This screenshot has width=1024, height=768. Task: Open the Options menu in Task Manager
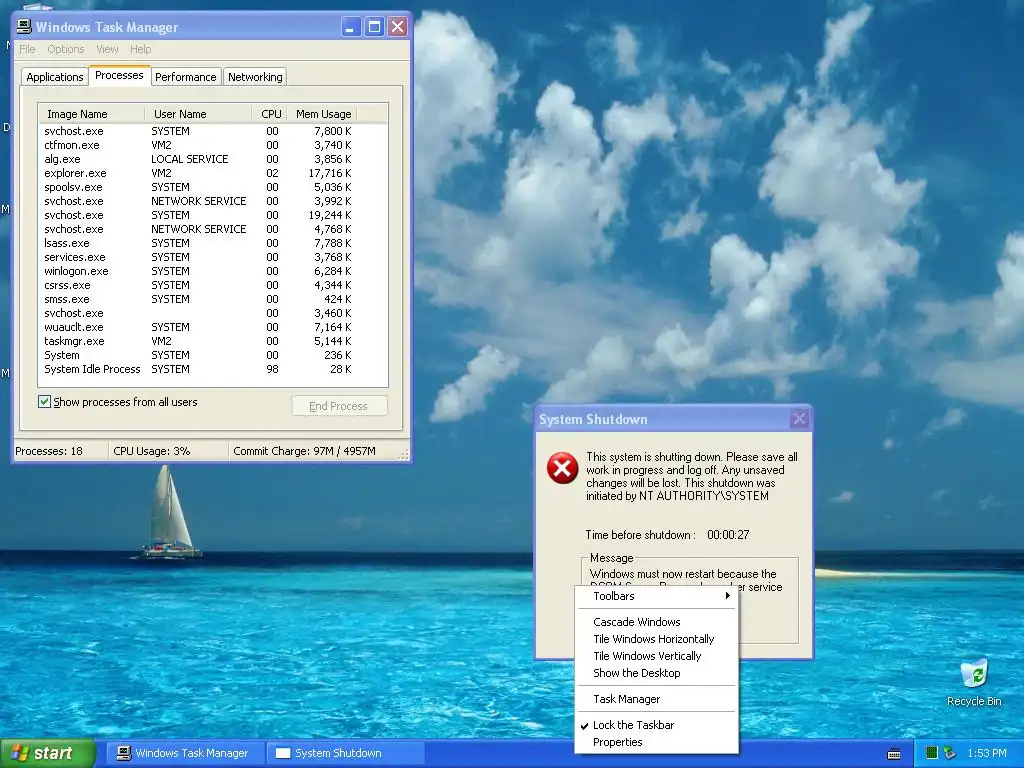click(x=65, y=49)
